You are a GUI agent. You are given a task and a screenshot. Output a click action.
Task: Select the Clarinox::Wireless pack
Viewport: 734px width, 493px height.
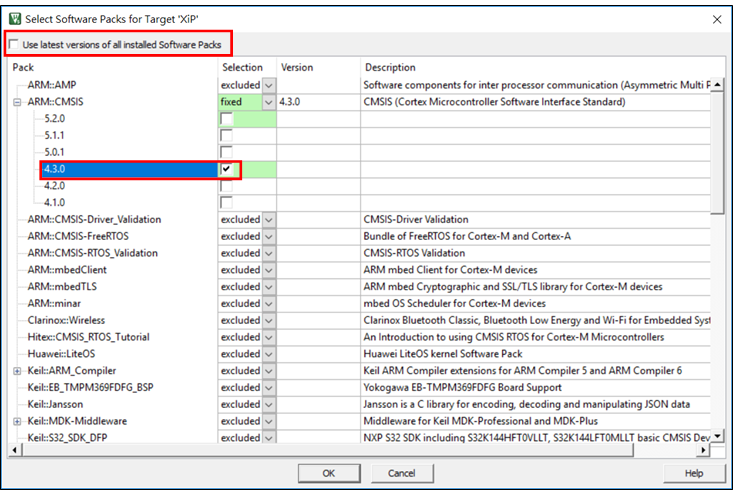(66, 321)
